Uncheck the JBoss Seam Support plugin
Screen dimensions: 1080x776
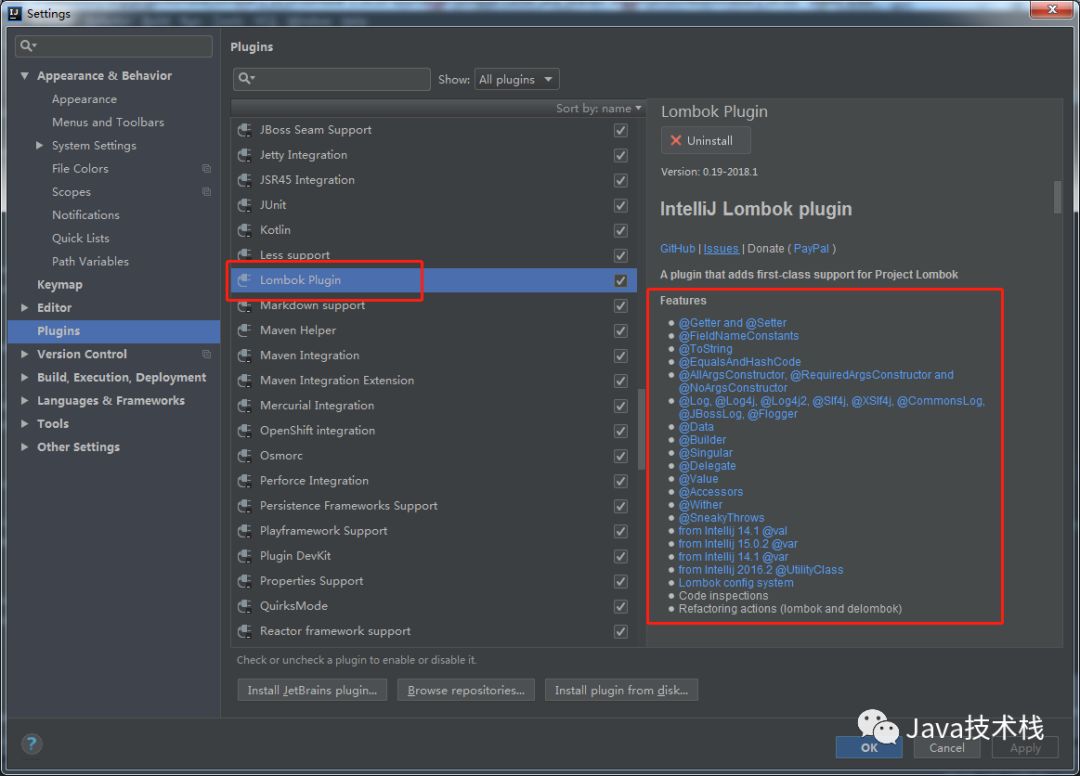pos(621,130)
